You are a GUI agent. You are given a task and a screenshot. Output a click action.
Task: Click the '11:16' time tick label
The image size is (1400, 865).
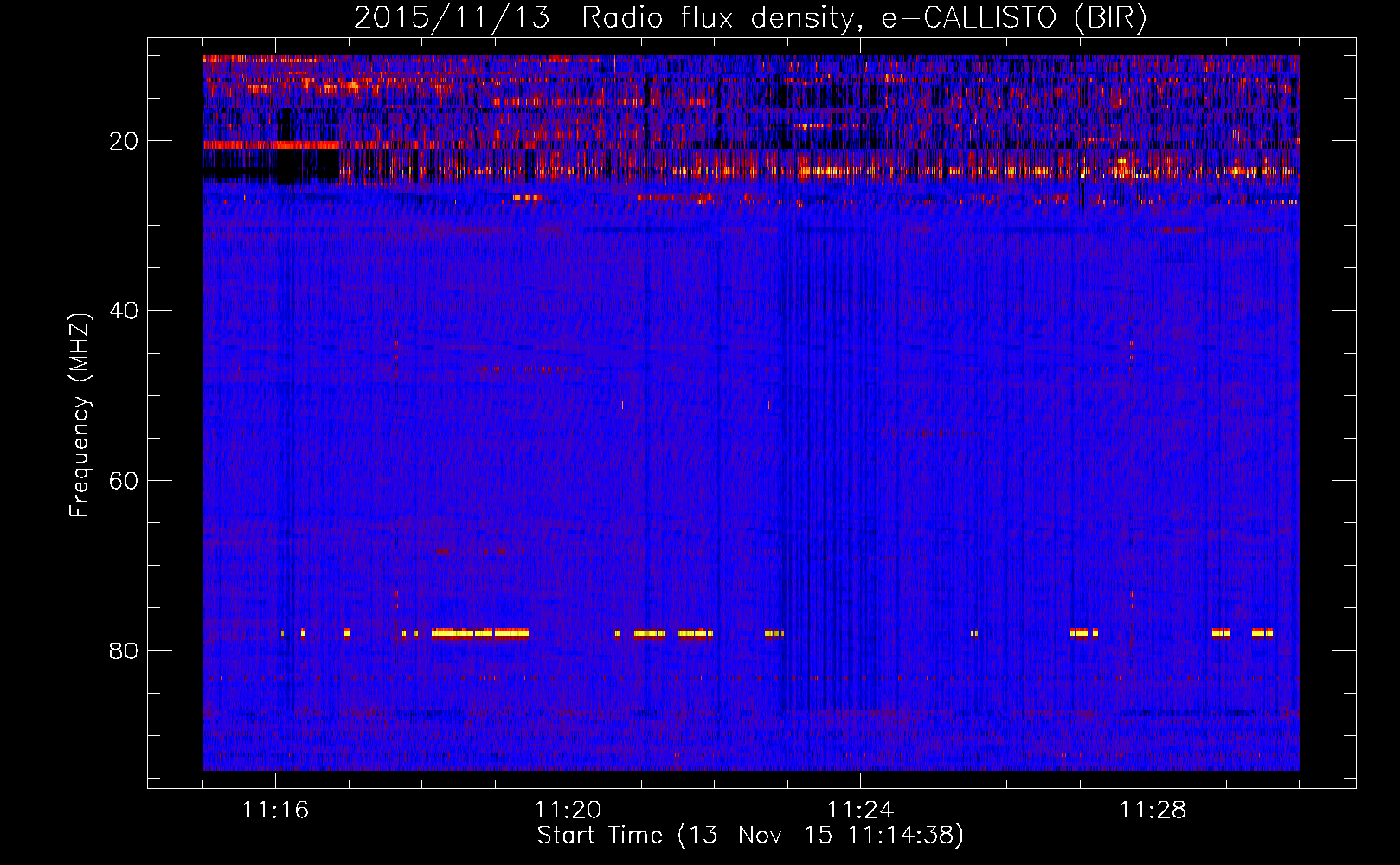(275, 811)
